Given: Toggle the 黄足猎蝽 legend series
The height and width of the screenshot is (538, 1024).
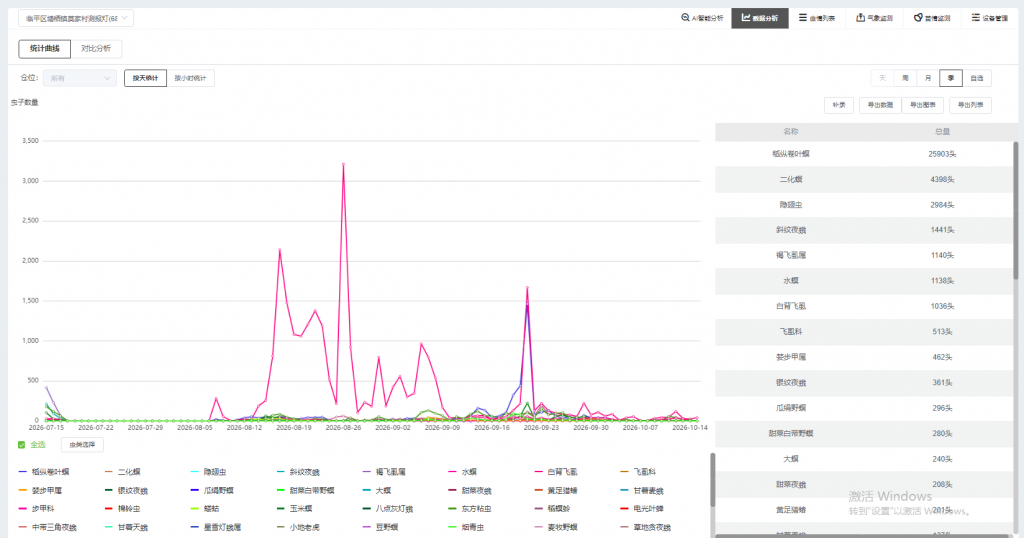Looking at the screenshot, I should [x=556, y=490].
